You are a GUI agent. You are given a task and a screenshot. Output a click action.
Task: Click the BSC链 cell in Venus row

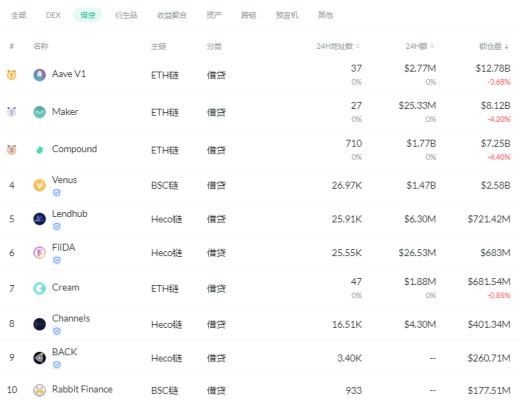click(165, 185)
